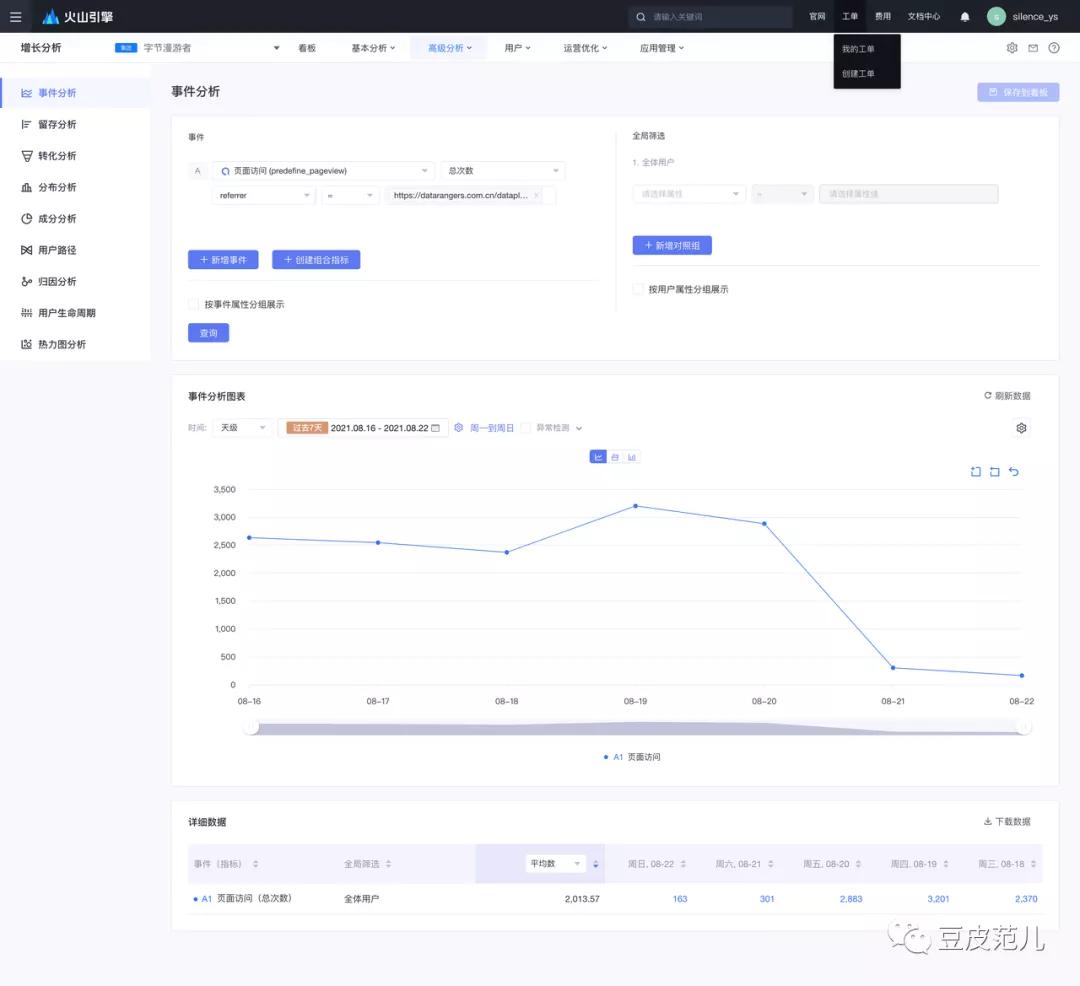Switch to line chart view icon

click(x=598, y=457)
